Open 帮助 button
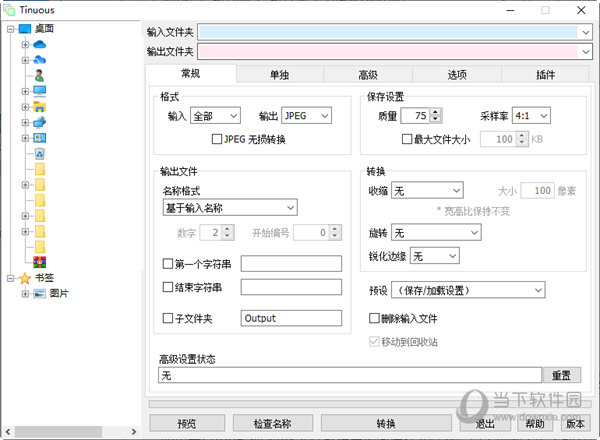The image size is (600, 440). tap(535, 423)
